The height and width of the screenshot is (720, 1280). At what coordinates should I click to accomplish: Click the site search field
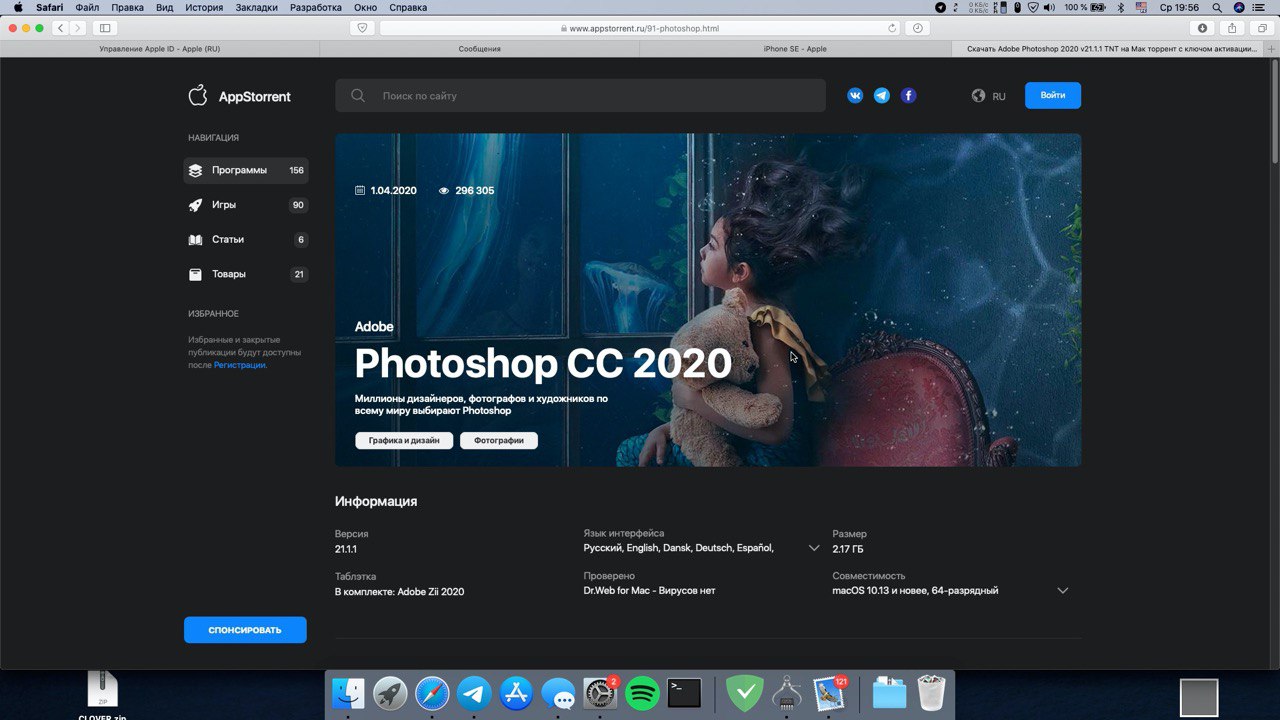pos(580,96)
